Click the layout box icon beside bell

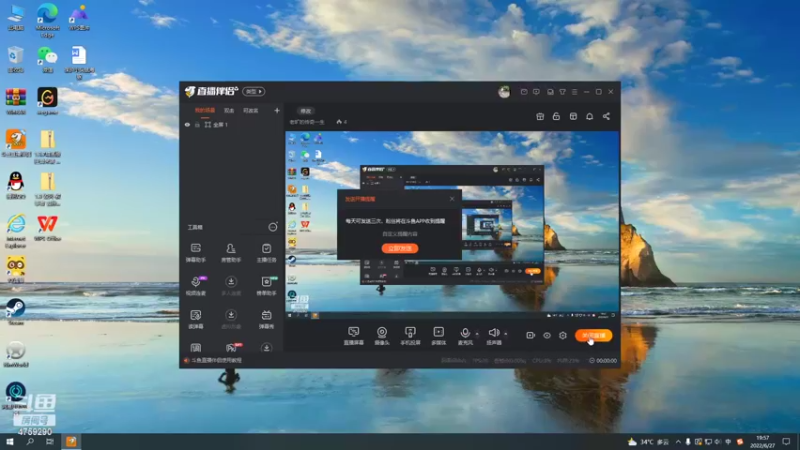pos(573,116)
